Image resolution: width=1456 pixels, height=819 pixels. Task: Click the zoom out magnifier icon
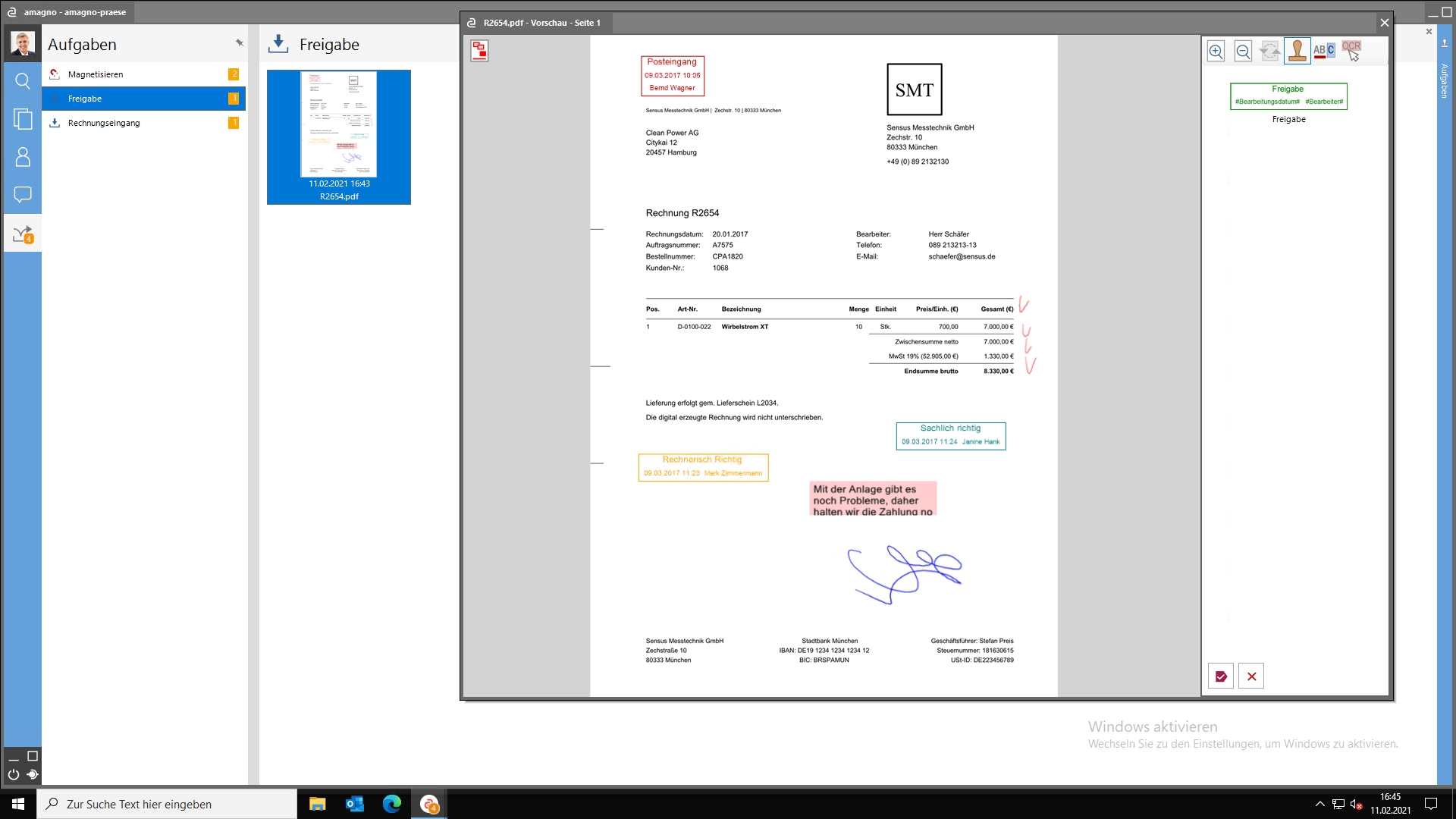(1243, 52)
